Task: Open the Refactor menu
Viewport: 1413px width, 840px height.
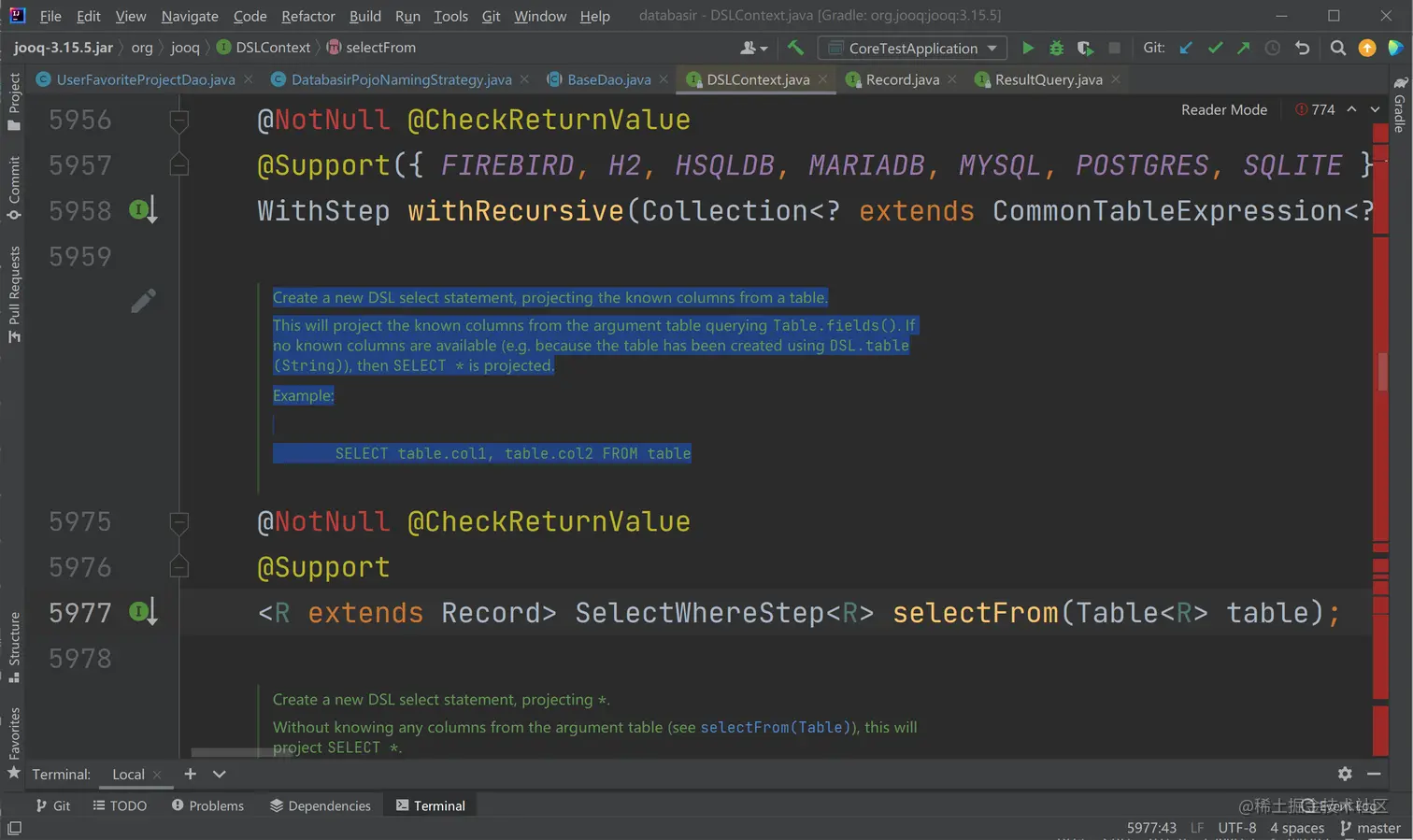Action: 308,16
